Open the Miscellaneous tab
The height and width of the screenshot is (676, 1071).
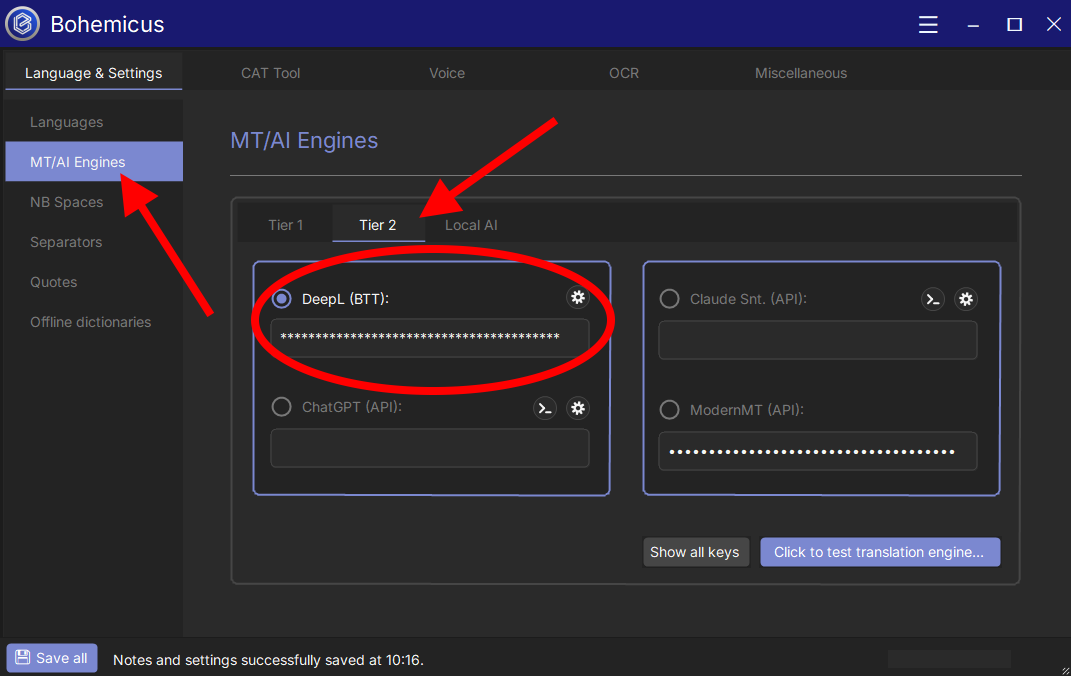click(x=801, y=73)
